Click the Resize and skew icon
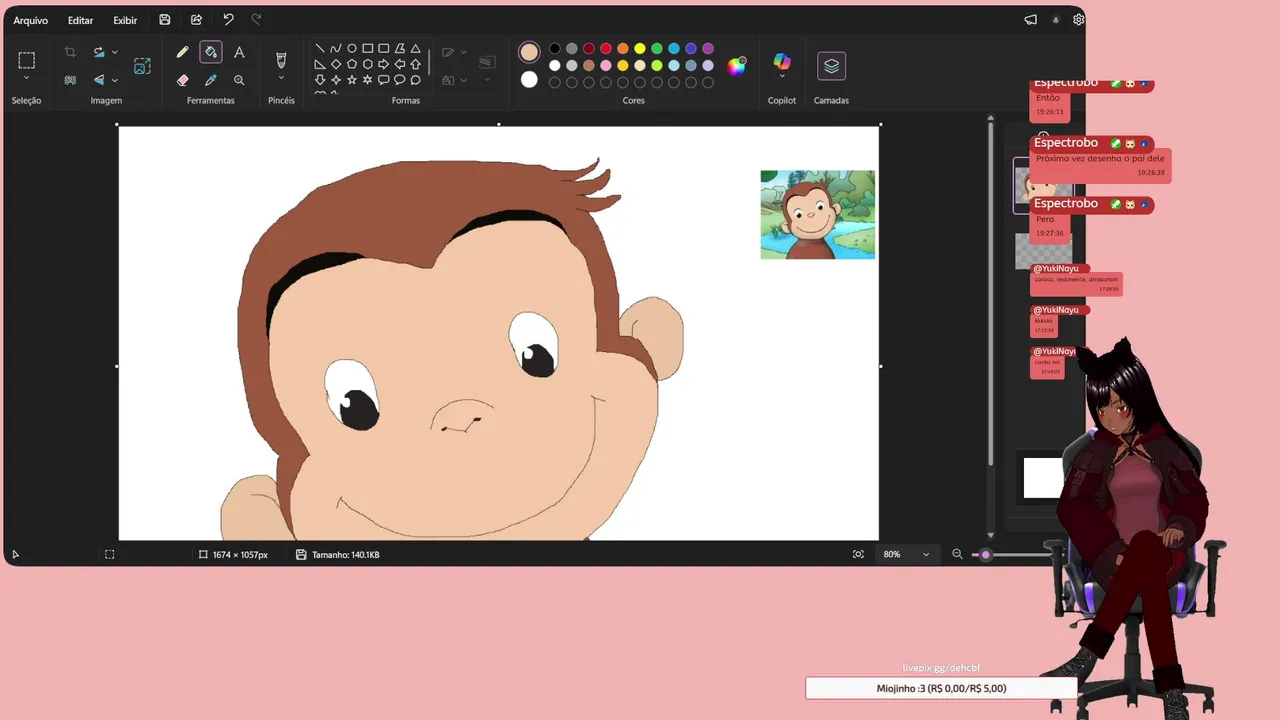 click(x=142, y=66)
